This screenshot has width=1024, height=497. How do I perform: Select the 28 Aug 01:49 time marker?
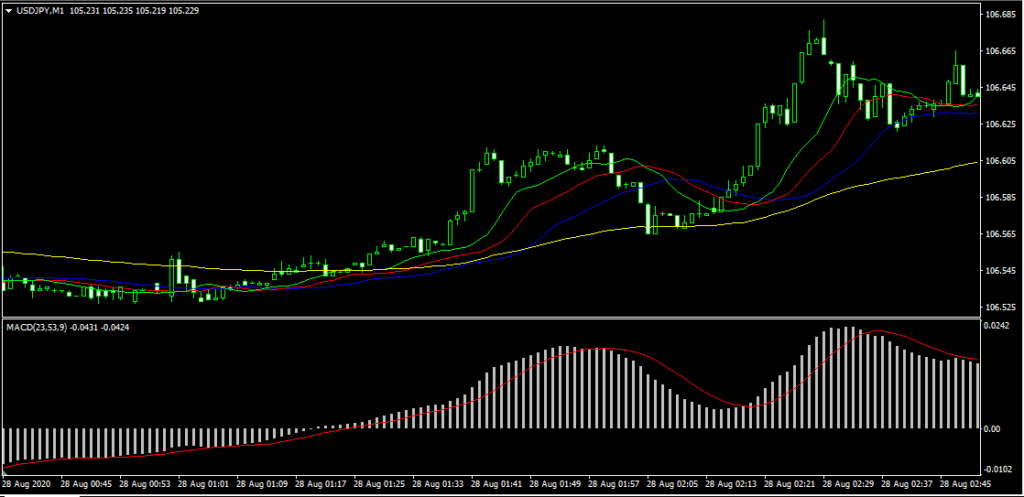click(563, 484)
